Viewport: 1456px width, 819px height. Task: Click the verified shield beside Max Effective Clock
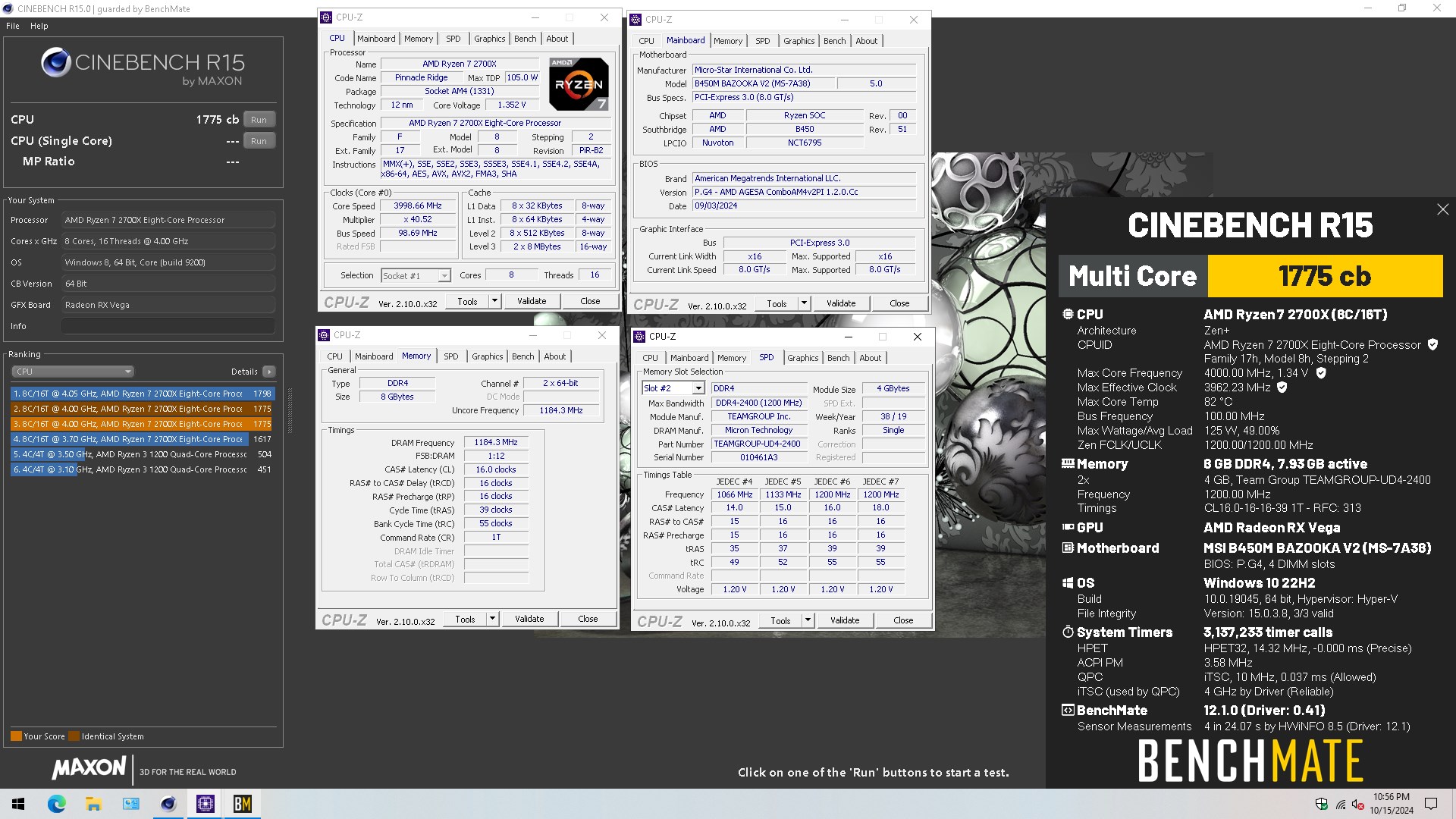(1282, 387)
